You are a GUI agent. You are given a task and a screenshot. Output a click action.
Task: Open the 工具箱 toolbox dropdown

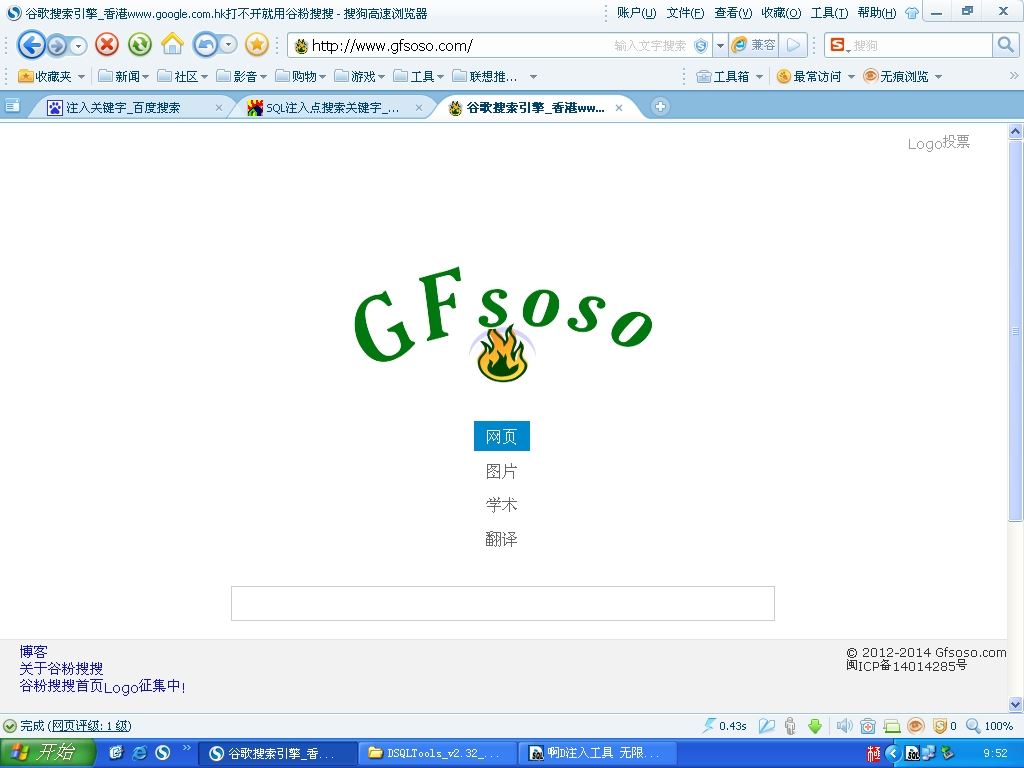[729, 76]
